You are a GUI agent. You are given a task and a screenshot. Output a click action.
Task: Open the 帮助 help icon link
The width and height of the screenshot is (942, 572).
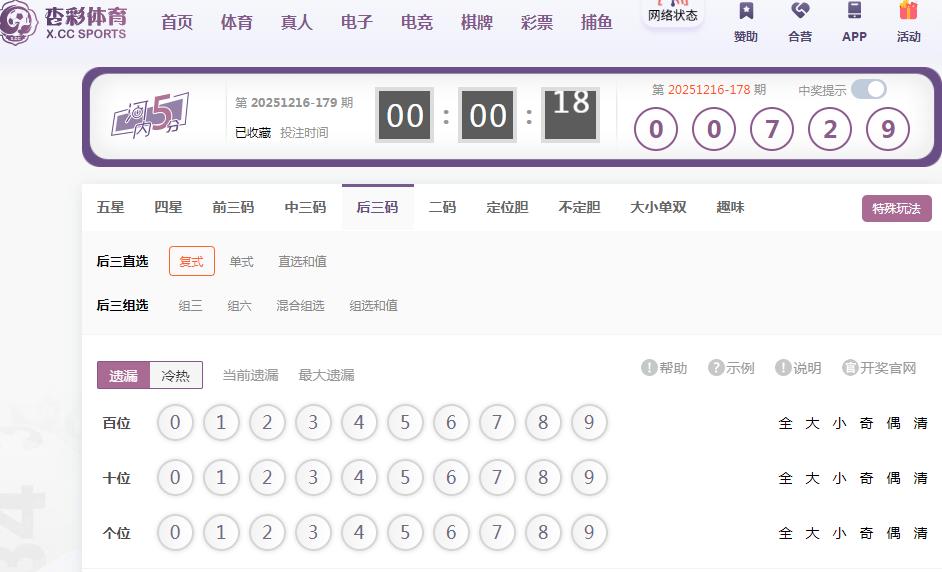click(664, 368)
